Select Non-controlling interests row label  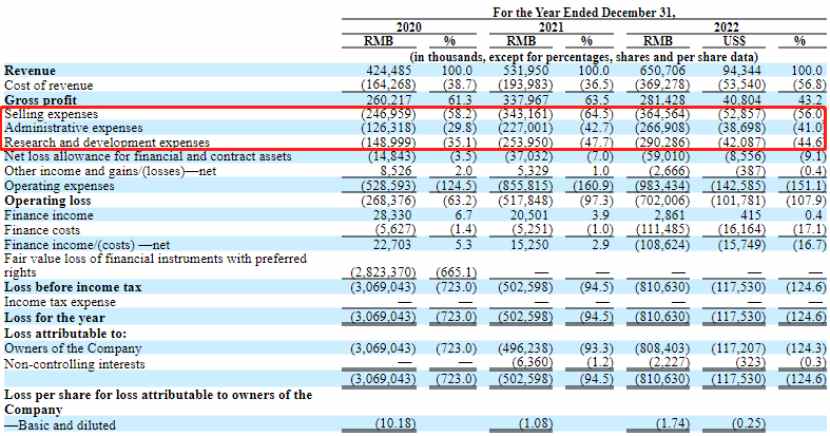tap(74, 364)
